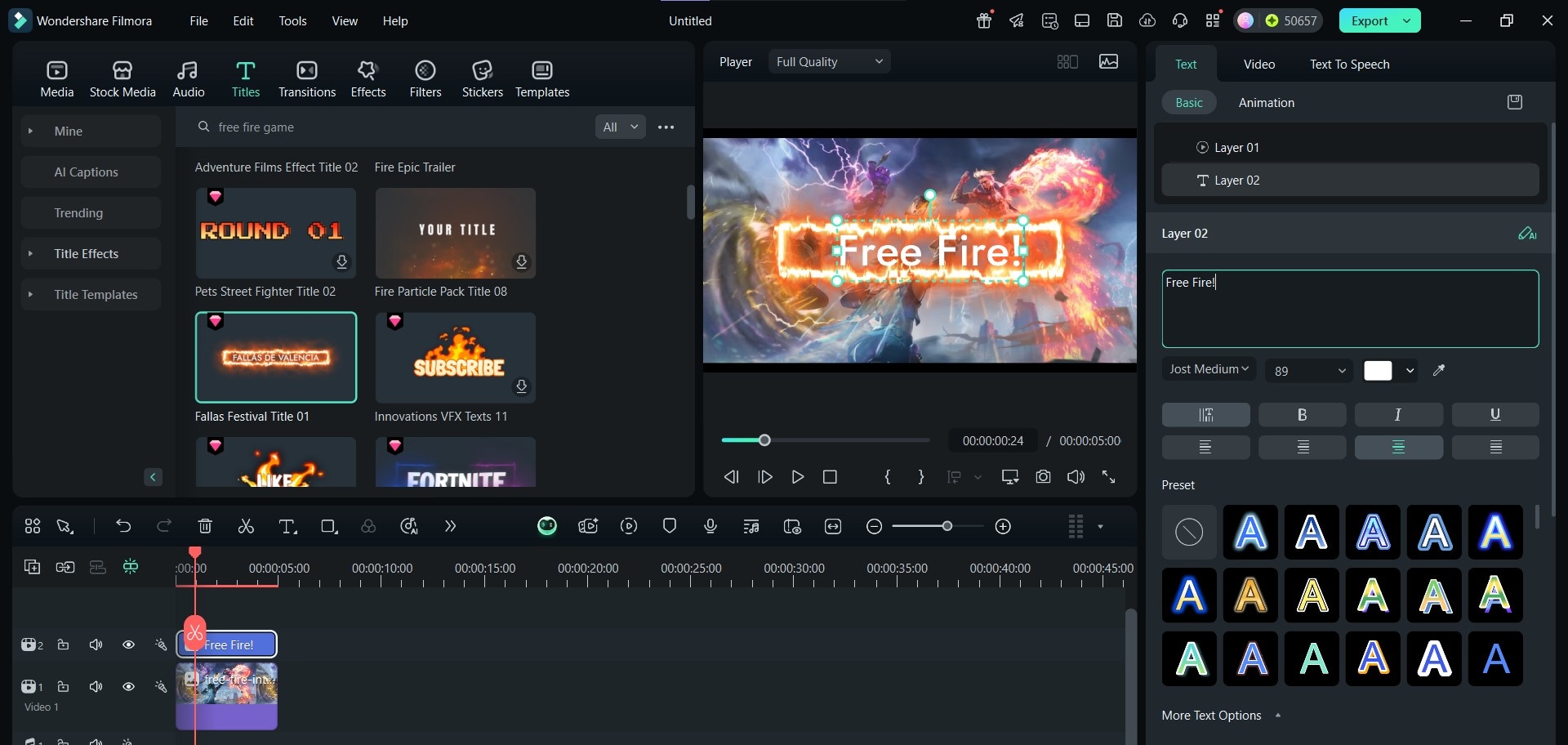The image size is (1568, 745).
Task: Toggle fullscreen preview
Action: (1108, 477)
